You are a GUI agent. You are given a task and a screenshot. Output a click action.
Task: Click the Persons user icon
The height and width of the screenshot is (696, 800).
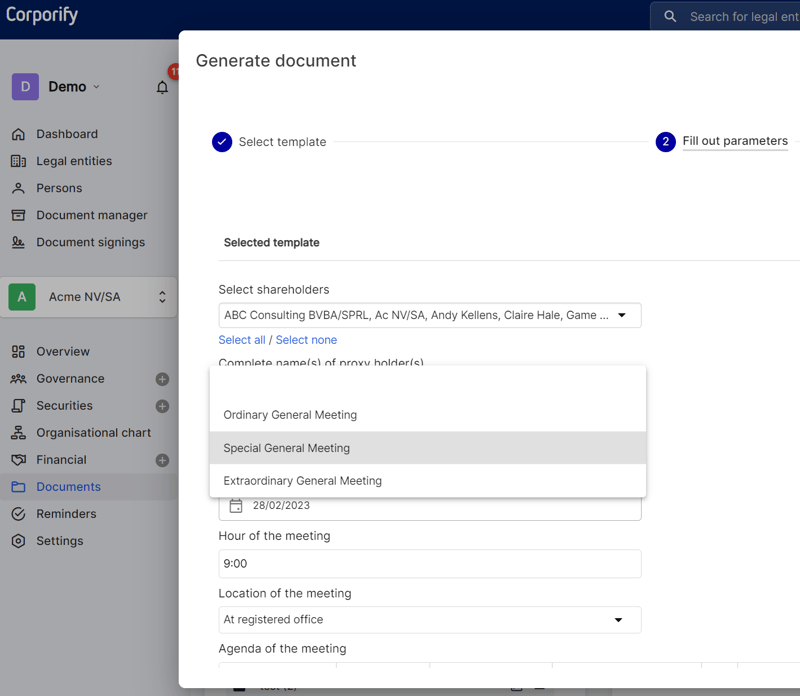[18, 188]
